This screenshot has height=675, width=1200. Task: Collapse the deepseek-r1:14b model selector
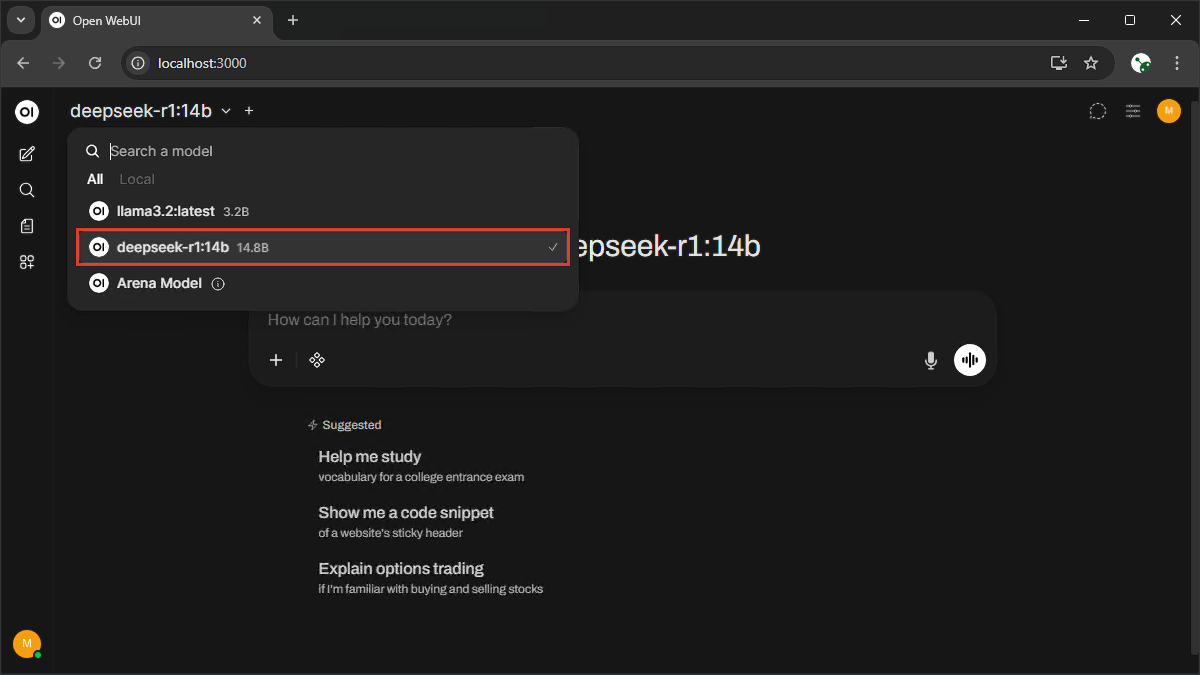(x=151, y=111)
